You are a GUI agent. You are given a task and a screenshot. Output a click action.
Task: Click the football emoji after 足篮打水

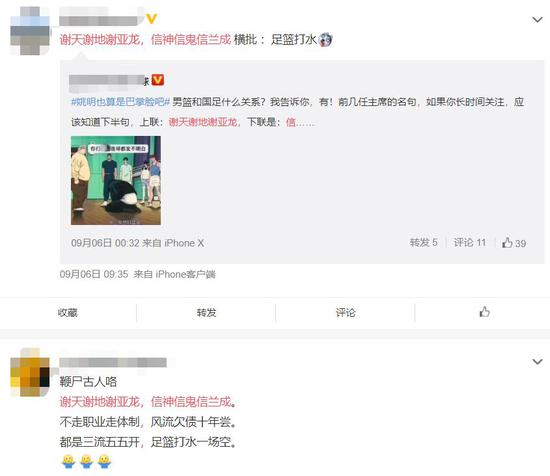coord(325,40)
